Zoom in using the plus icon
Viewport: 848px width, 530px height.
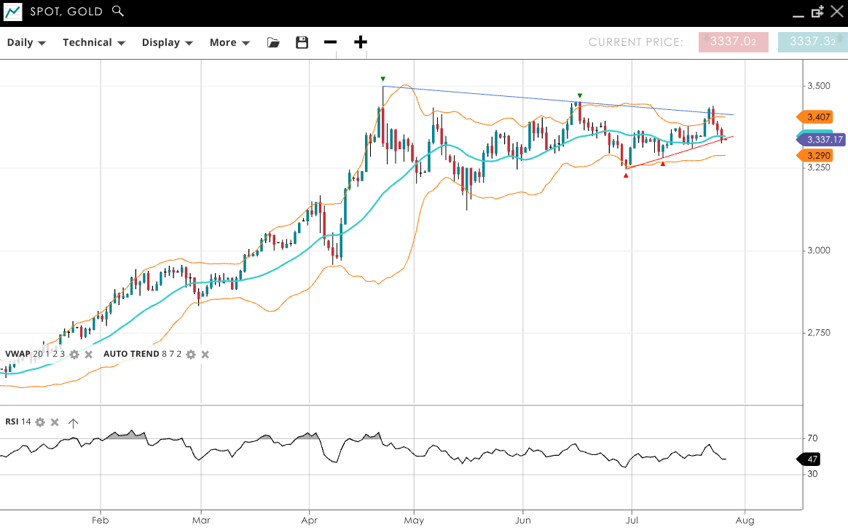[360, 42]
